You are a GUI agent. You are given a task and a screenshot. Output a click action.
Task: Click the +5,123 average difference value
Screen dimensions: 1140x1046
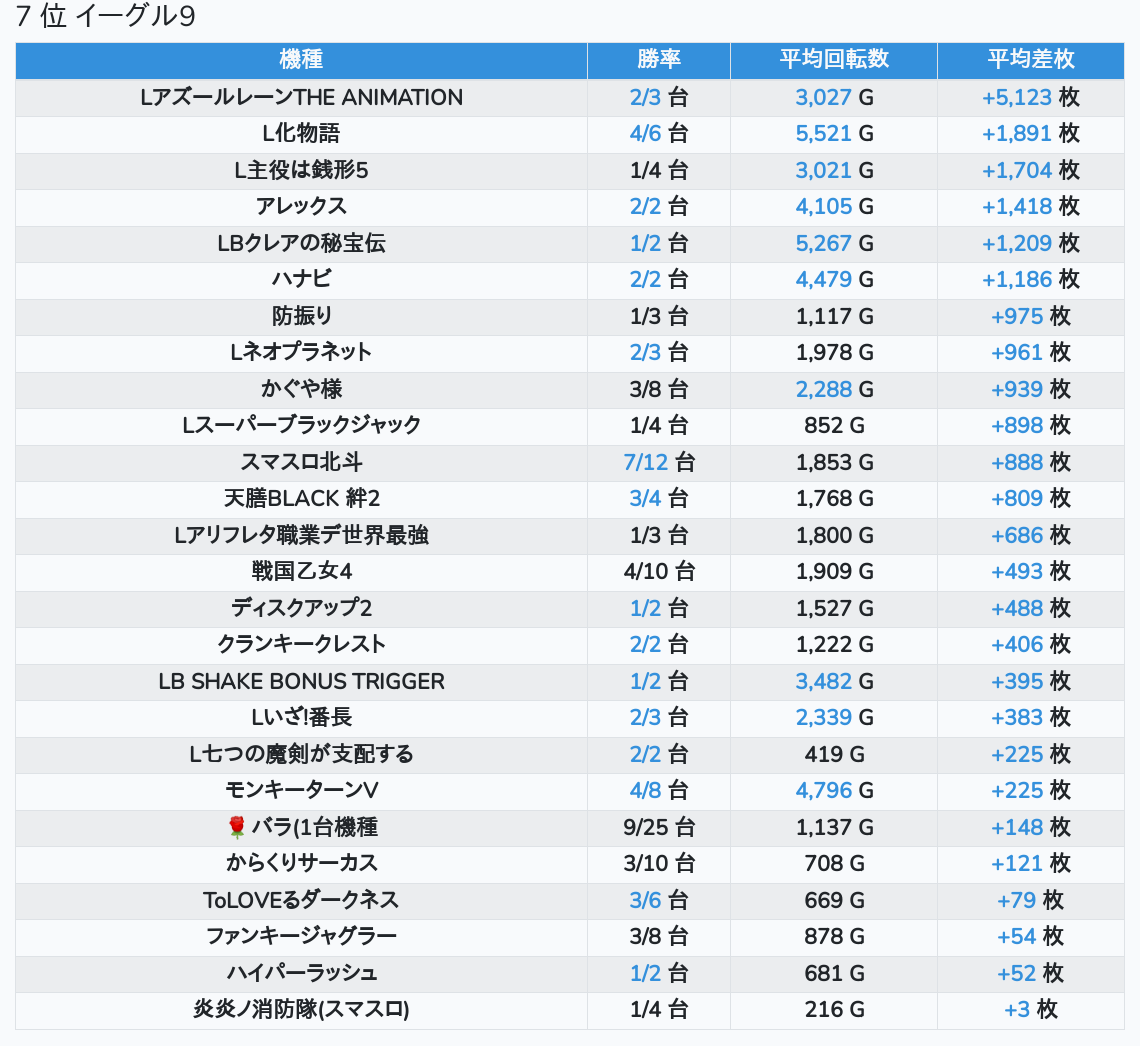pyautogui.click(x=1017, y=97)
